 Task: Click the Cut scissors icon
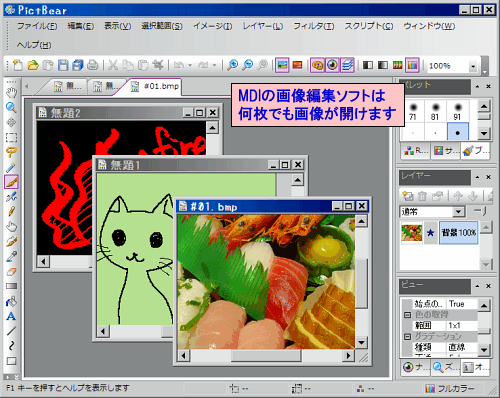click(113, 65)
